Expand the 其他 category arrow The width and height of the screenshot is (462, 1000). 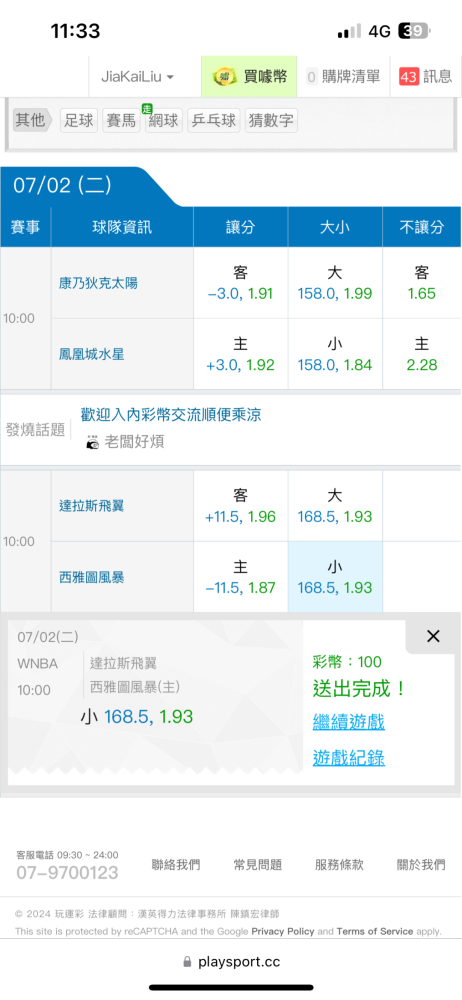pos(33,120)
